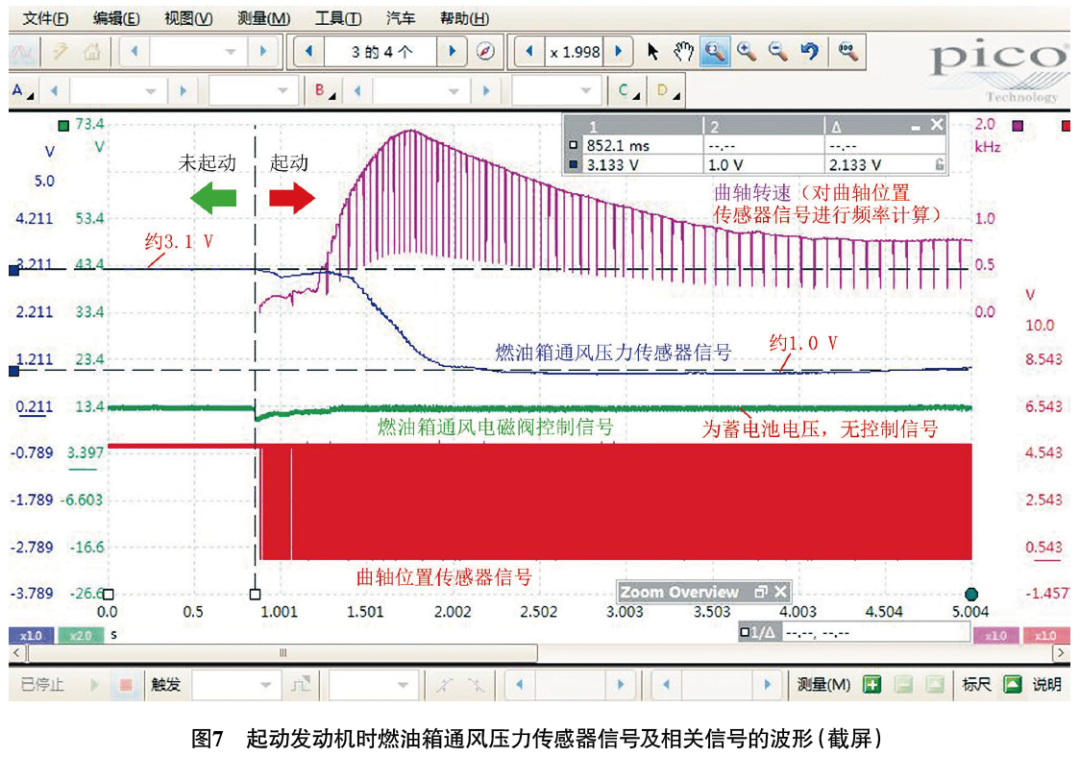Close the ruler legend panel
Screen dimensions: 1080x757
(936, 125)
